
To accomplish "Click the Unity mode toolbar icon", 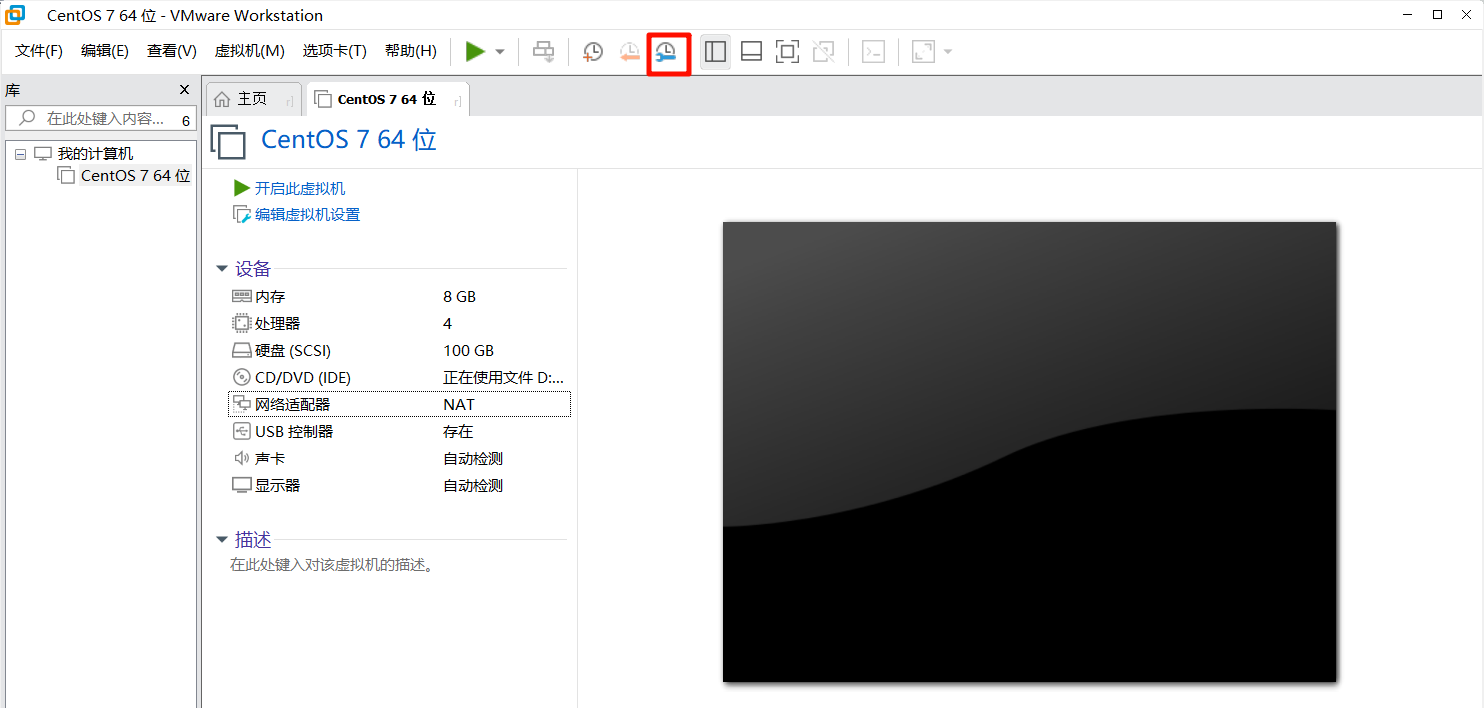I will click(x=824, y=52).
